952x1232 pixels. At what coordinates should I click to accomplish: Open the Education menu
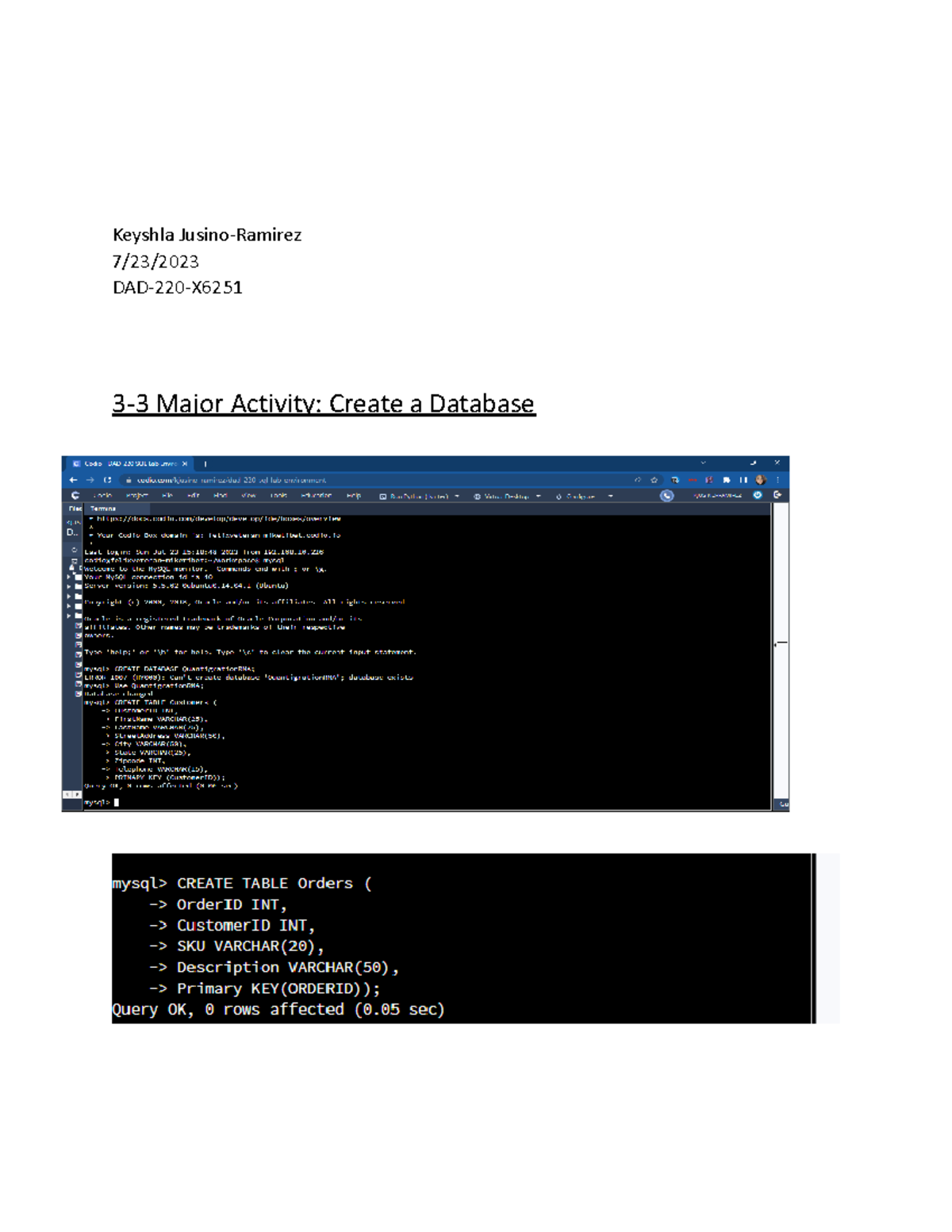click(x=316, y=496)
